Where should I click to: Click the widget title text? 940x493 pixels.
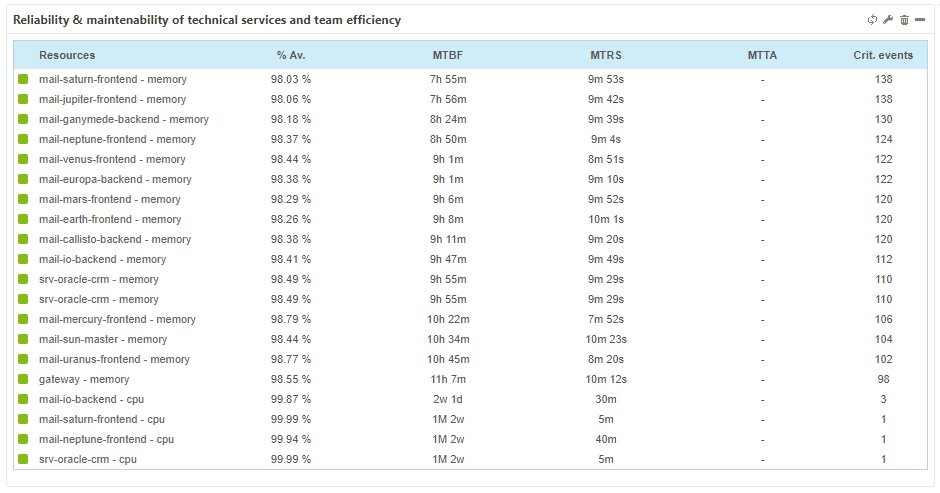pos(207,20)
